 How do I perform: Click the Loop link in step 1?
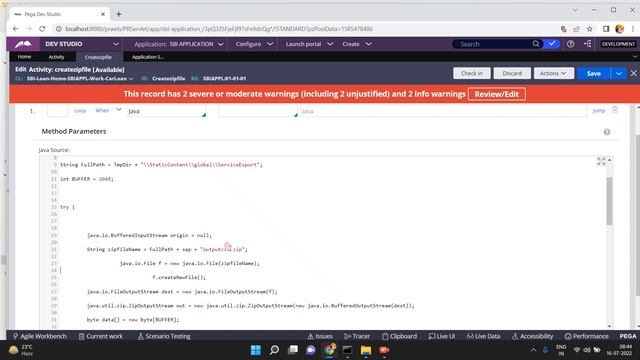click(x=80, y=111)
